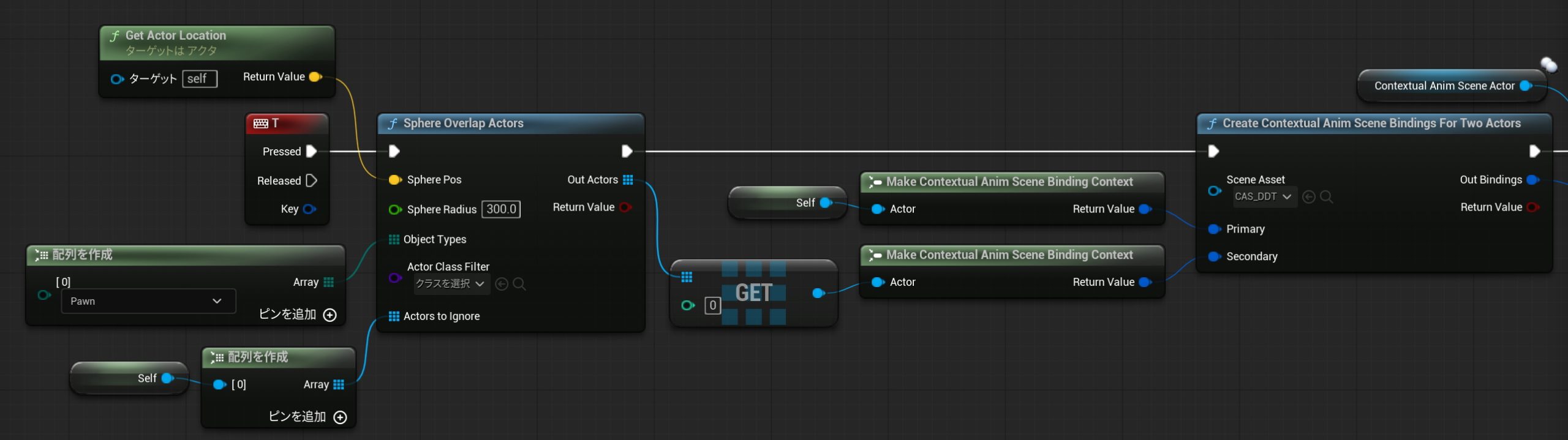This screenshot has height=440, width=1568.
Task: Click the use-selected arrow icon beside CAS_DDT
Action: [x=1308, y=196]
